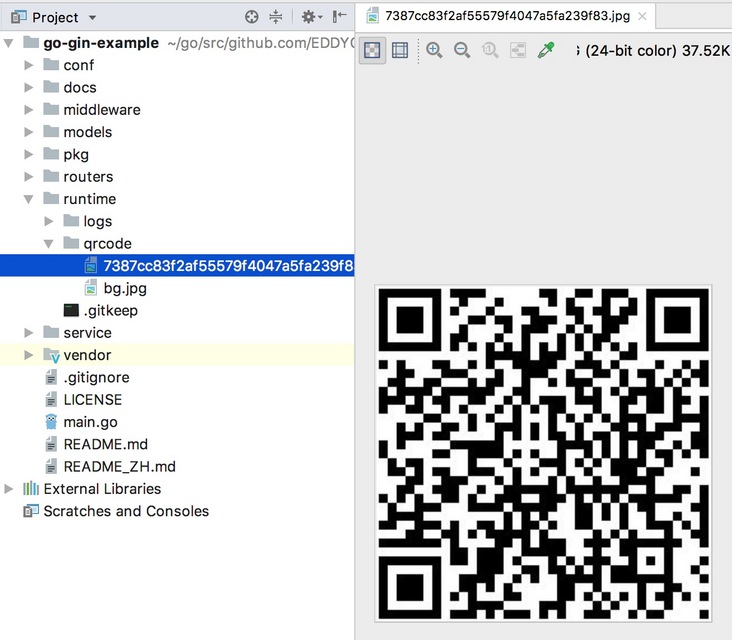Click the routers folder label

pyautogui.click(x=88, y=177)
